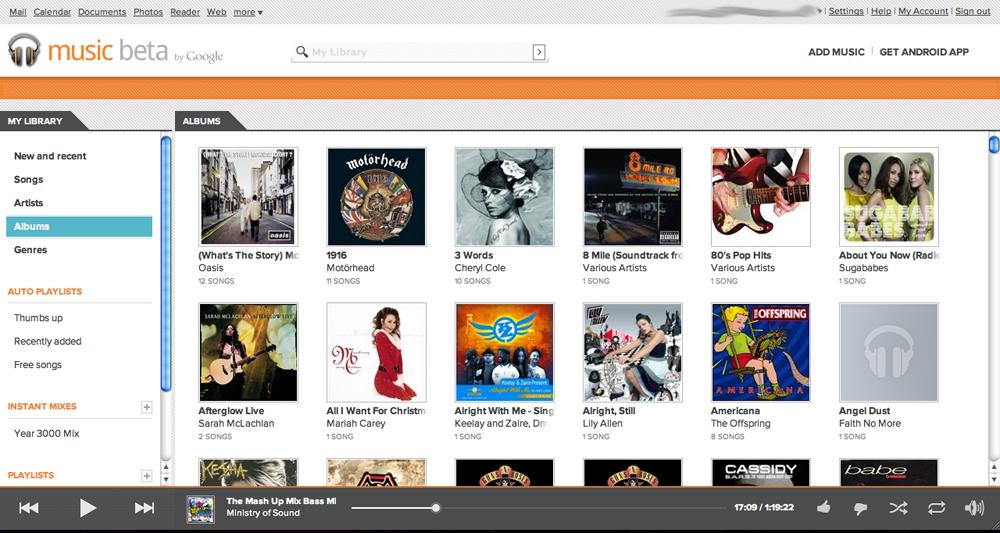Give thumbs down to current song
The width and height of the screenshot is (1000, 533).
[860, 508]
